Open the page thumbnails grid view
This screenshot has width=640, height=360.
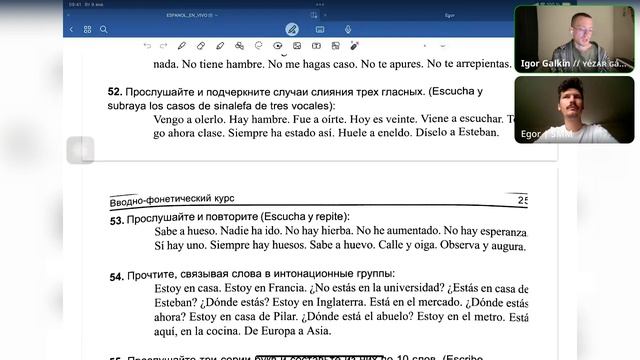pos(87,29)
